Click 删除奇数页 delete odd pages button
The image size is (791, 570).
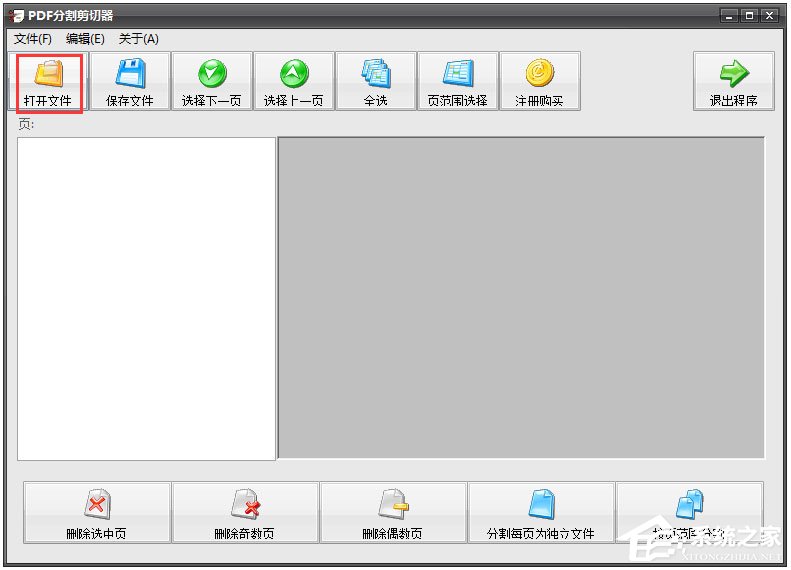point(245,512)
